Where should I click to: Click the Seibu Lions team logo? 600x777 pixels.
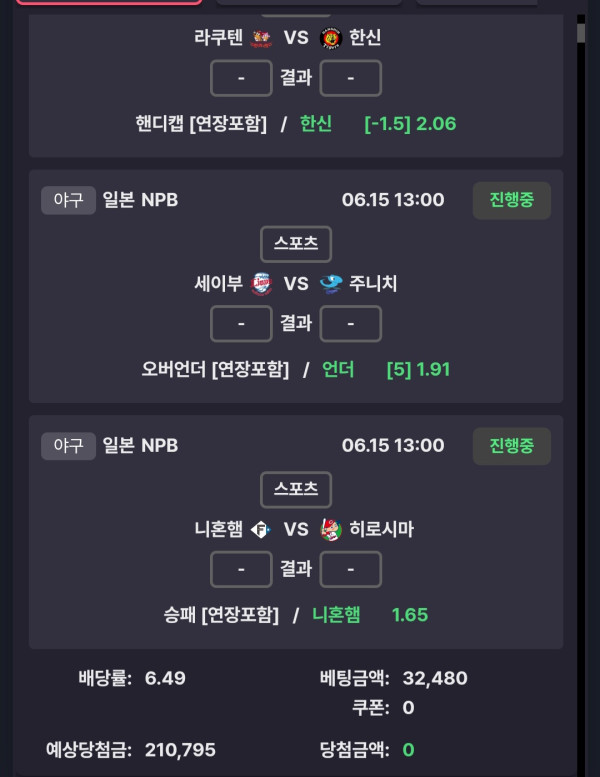tap(261, 284)
